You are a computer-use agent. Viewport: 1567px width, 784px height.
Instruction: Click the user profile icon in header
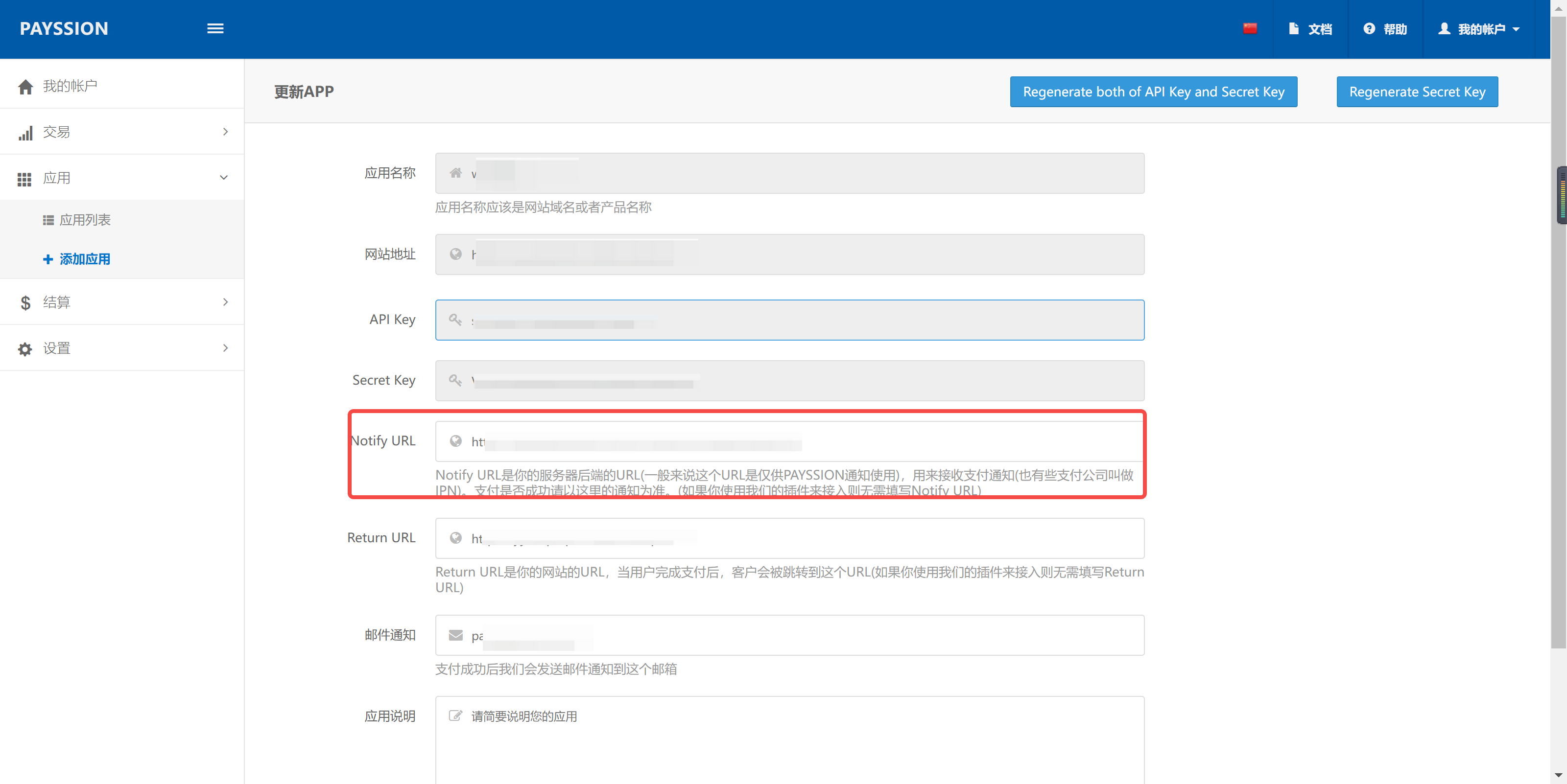[1444, 28]
